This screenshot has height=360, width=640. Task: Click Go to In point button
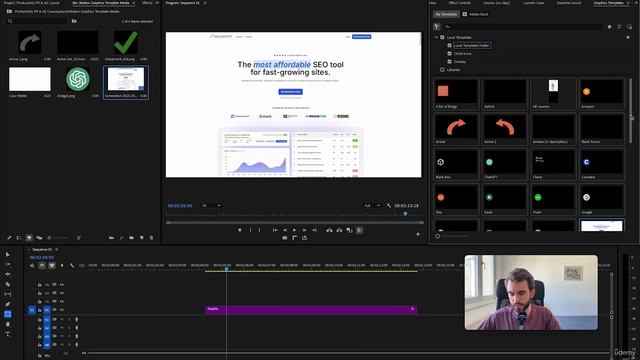click(x=275, y=230)
